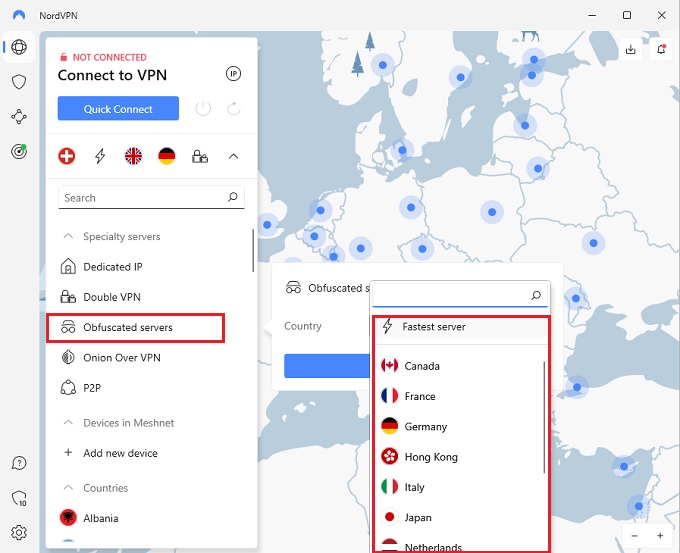The height and width of the screenshot is (553, 680).
Task: Maximize the NordVPN window
Action: point(627,15)
